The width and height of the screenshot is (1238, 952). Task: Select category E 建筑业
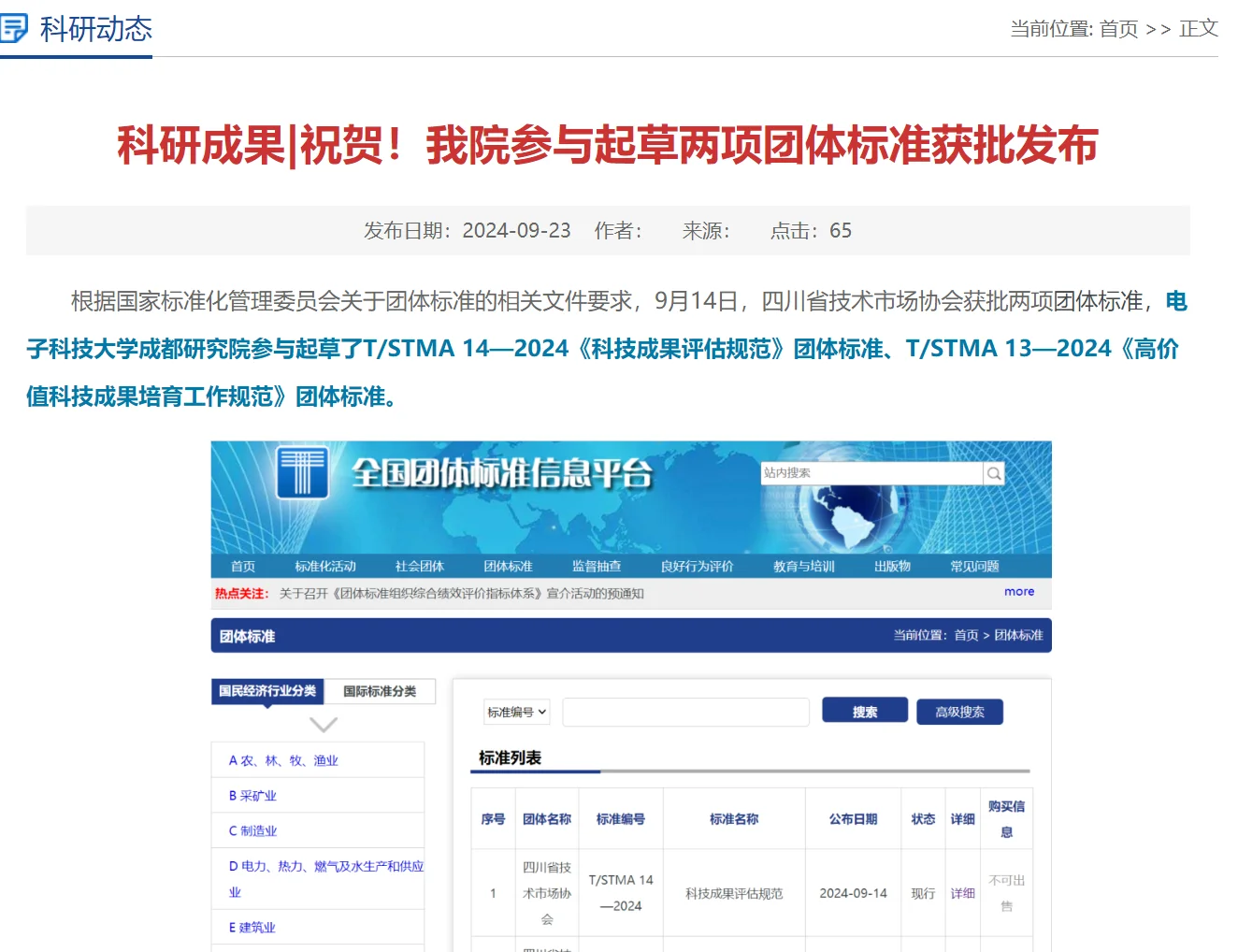(252, 928)
